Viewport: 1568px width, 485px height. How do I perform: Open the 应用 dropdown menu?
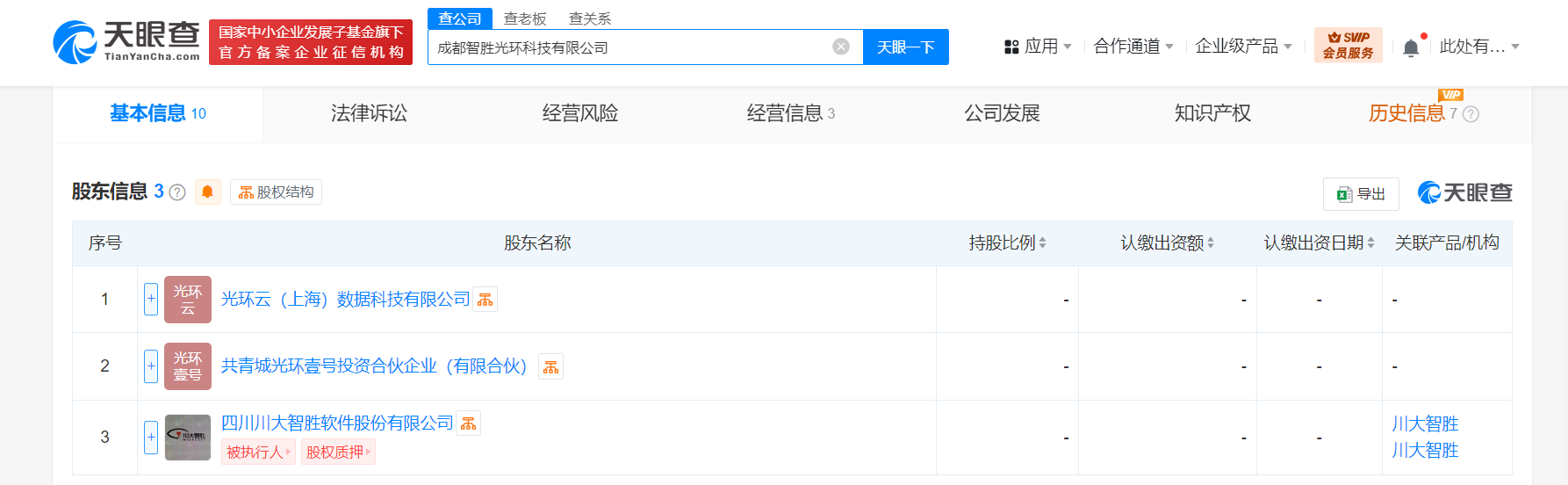[x=1038, y=46]
